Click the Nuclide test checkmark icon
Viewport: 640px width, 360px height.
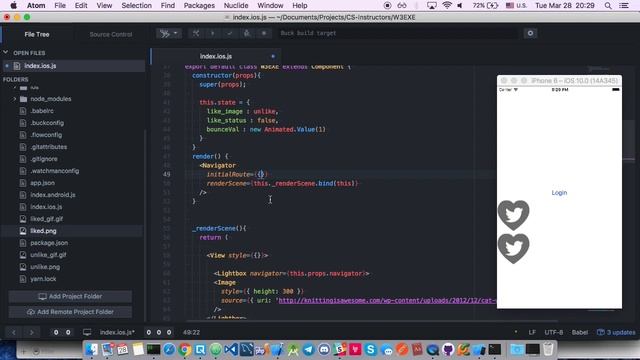(230, 33)
